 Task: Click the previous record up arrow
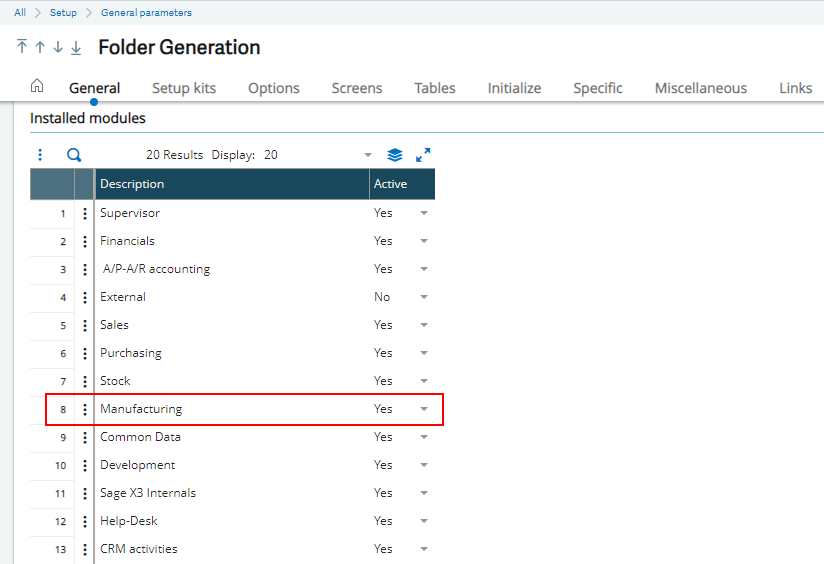point(40,47)
